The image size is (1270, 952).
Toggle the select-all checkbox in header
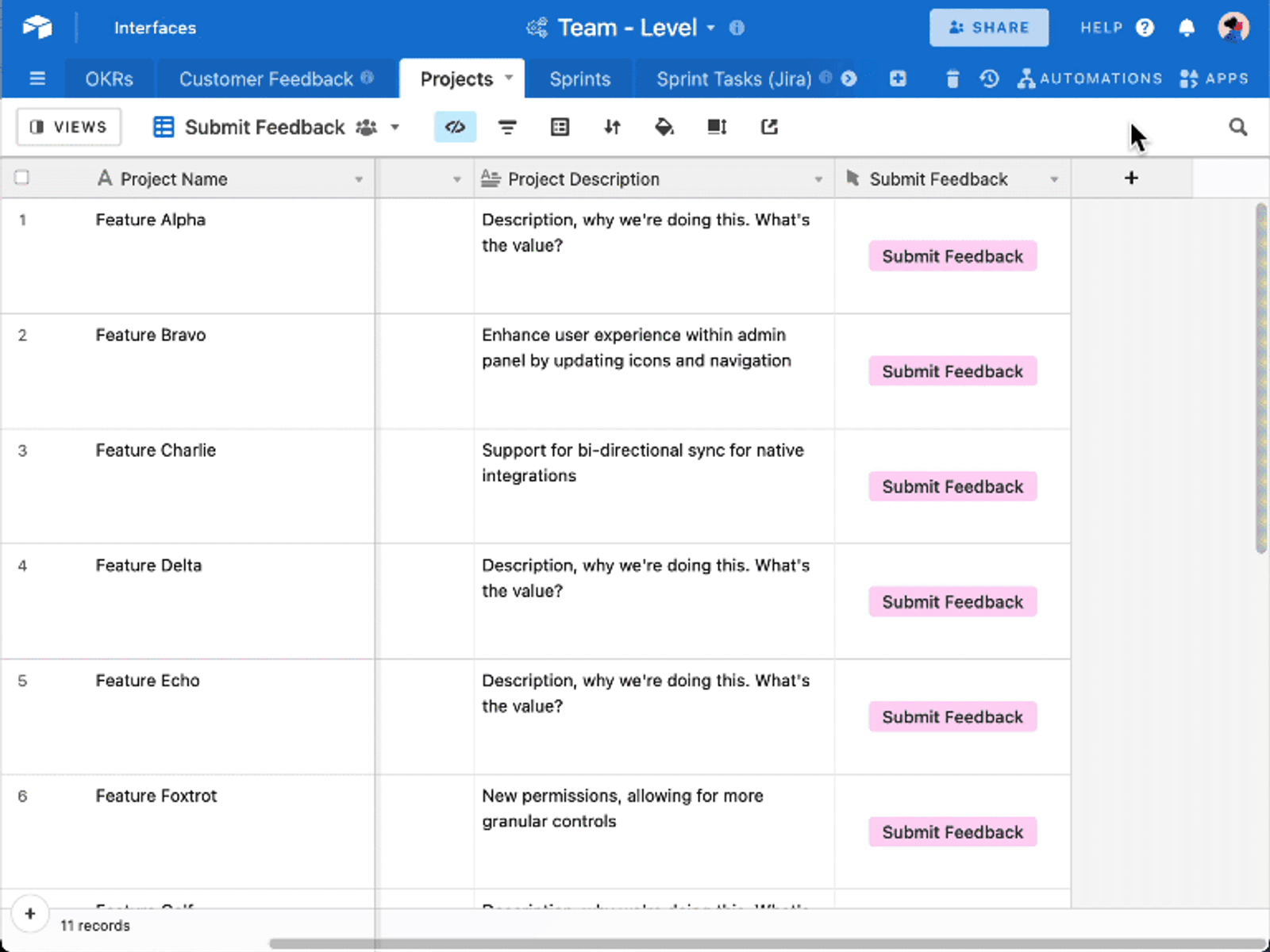point(22,178)
